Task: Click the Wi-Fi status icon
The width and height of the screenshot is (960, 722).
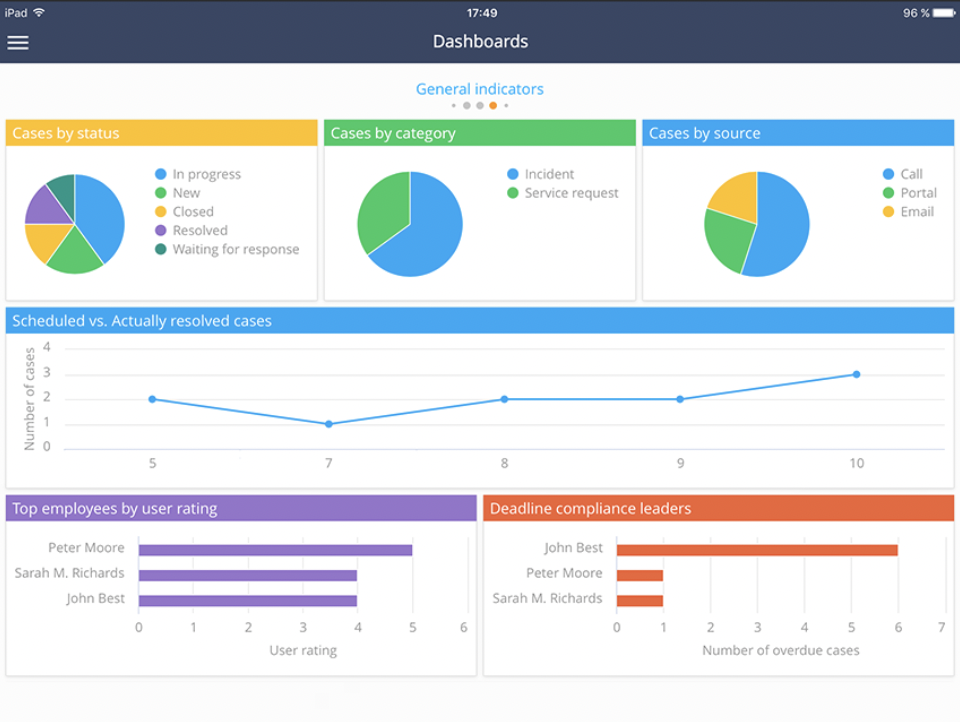Action: pyautogui.click(x=38, y=12)
